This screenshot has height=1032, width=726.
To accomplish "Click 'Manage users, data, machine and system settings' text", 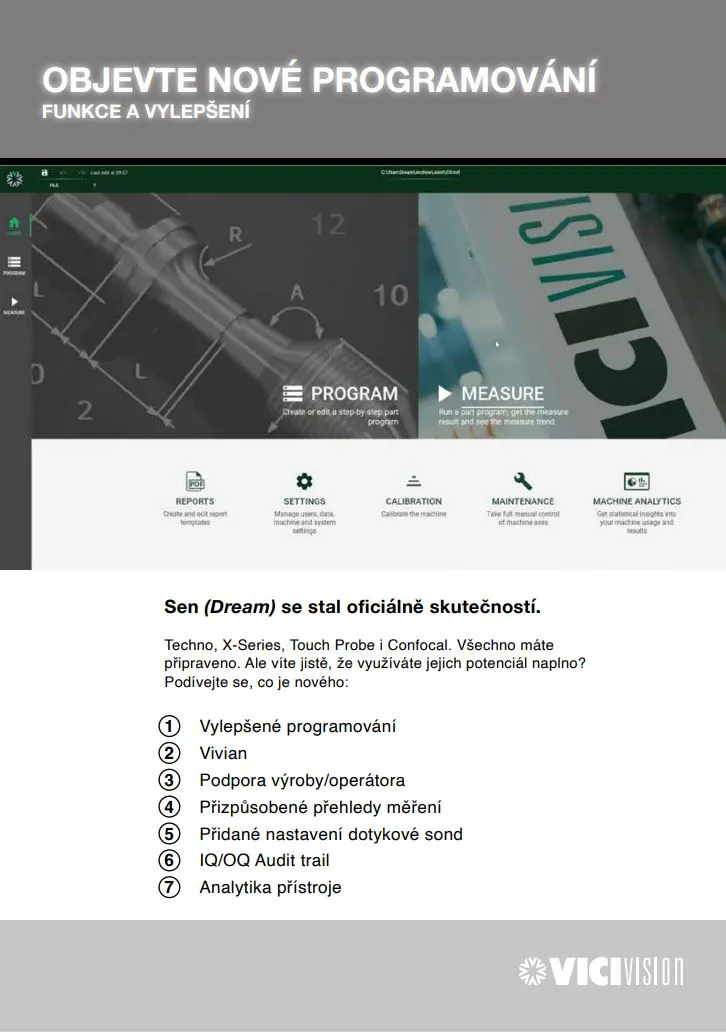I will click(x=304, y=522).
